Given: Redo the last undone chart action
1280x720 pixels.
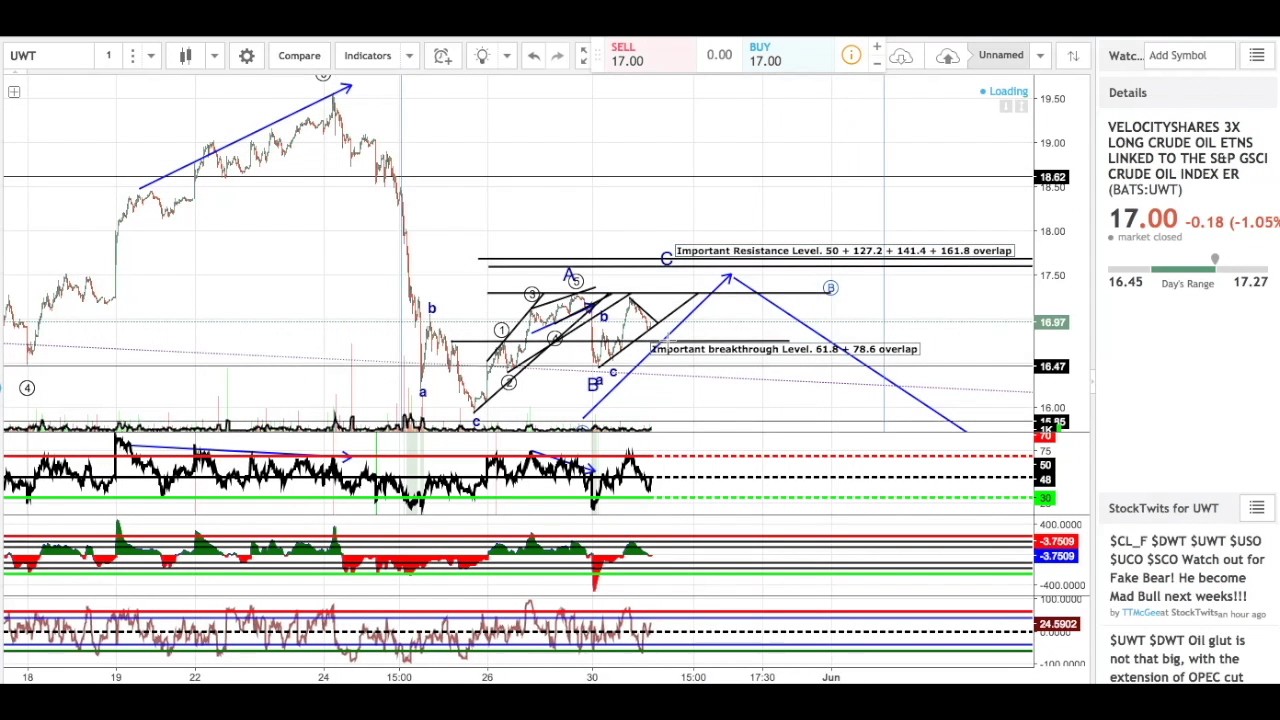Looking at the screenshot, I should [558, 56].
